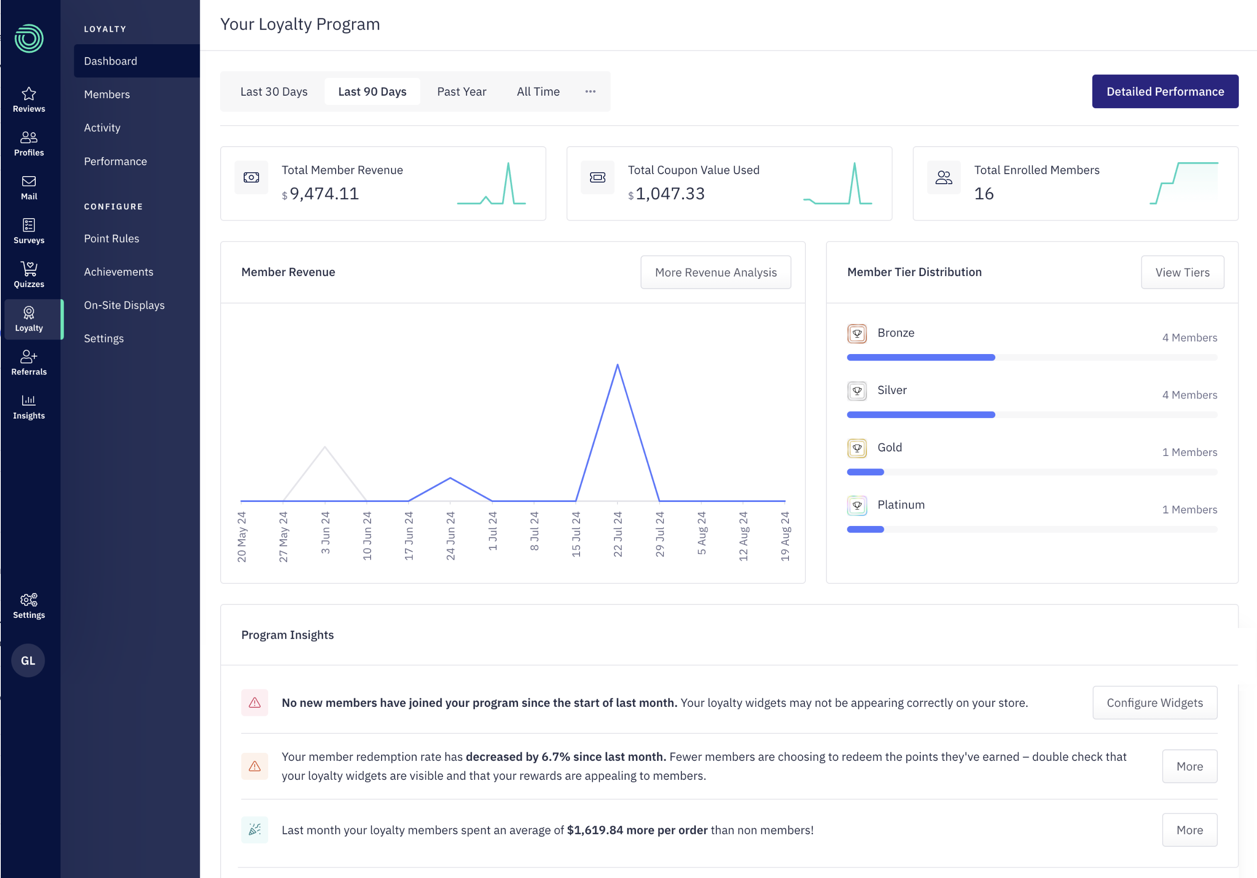Go to Dashboard in Loyalty menu
The width and height of the screenshot is (1257, 878).
[137, 61]
